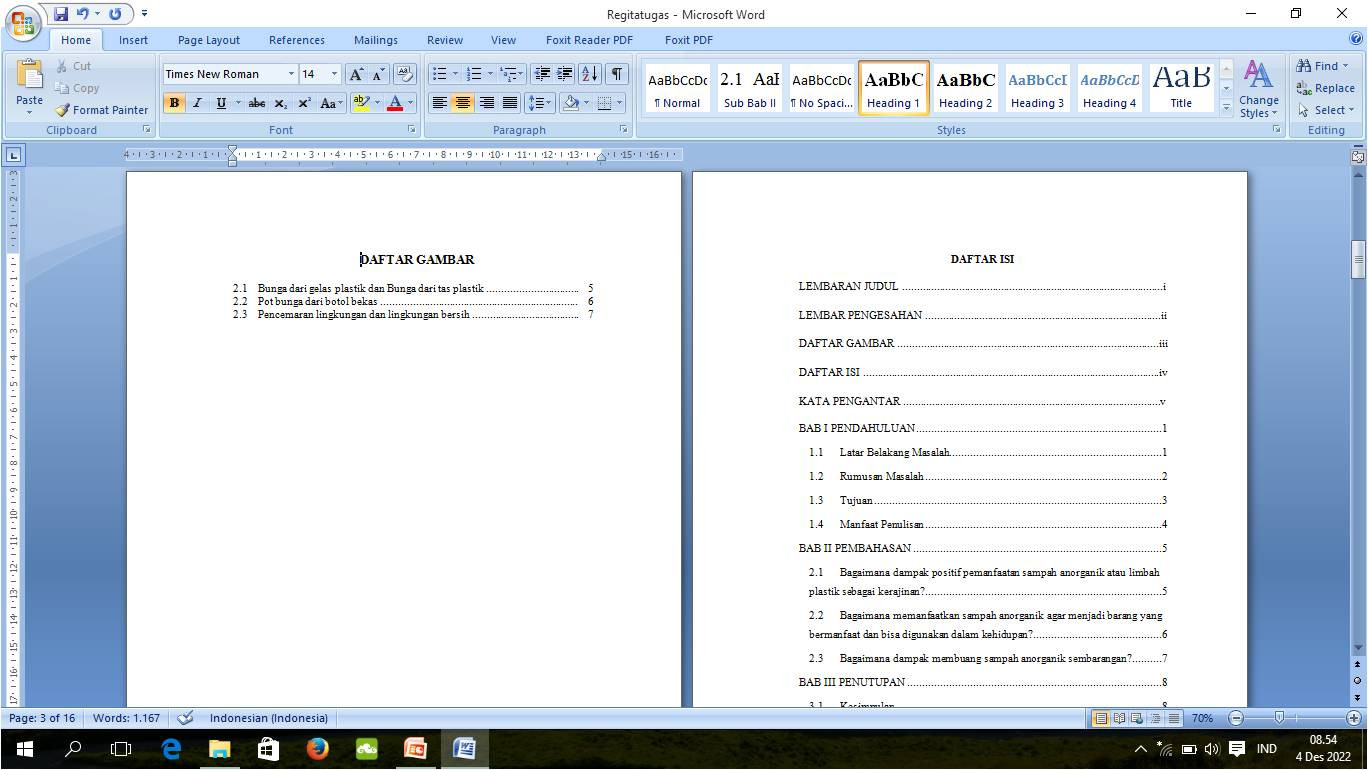
Task: Clear formatting with the eraser icon
Action: (x=405, y=74)
